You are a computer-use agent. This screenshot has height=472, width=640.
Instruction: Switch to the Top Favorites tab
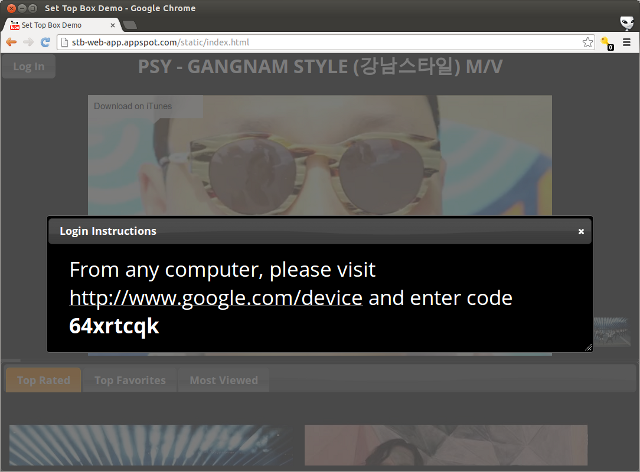coord(130,380)
